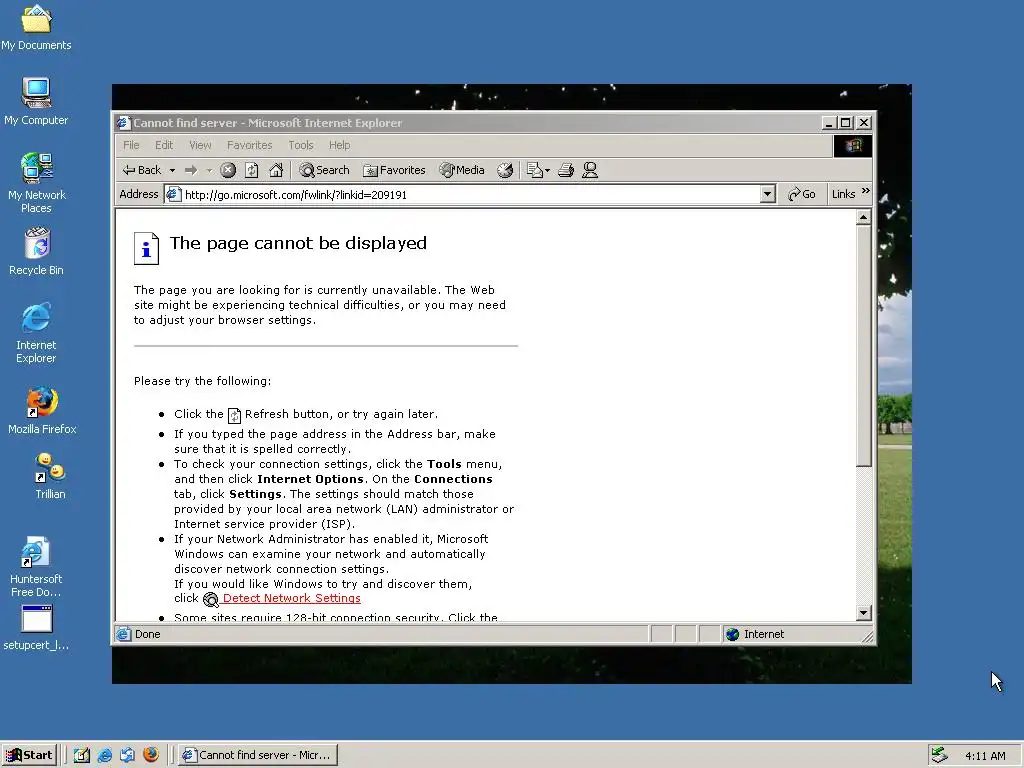The width and height of the screenshot is (1024, 768).
Task: Click the 4:11 AM clock
Action: click(x=985, y=756)
